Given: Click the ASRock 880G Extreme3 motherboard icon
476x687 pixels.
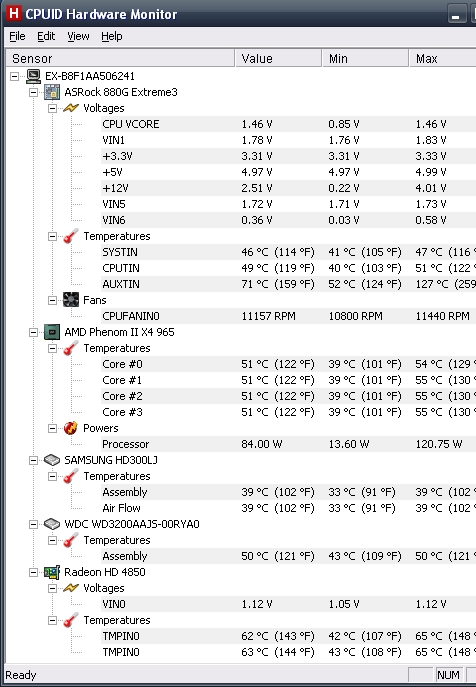Looking at the screenshot, I should pos(52,92).
